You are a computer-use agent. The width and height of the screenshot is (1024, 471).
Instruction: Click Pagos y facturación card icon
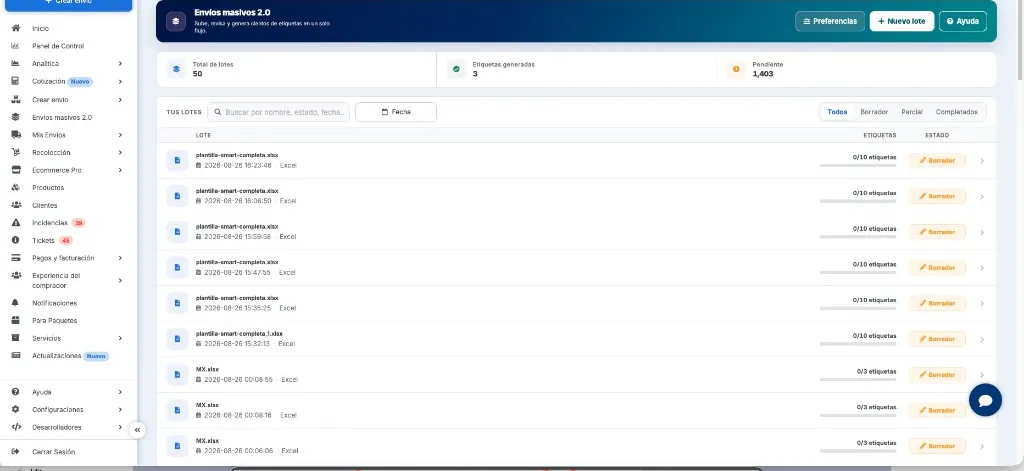point(16,258)
